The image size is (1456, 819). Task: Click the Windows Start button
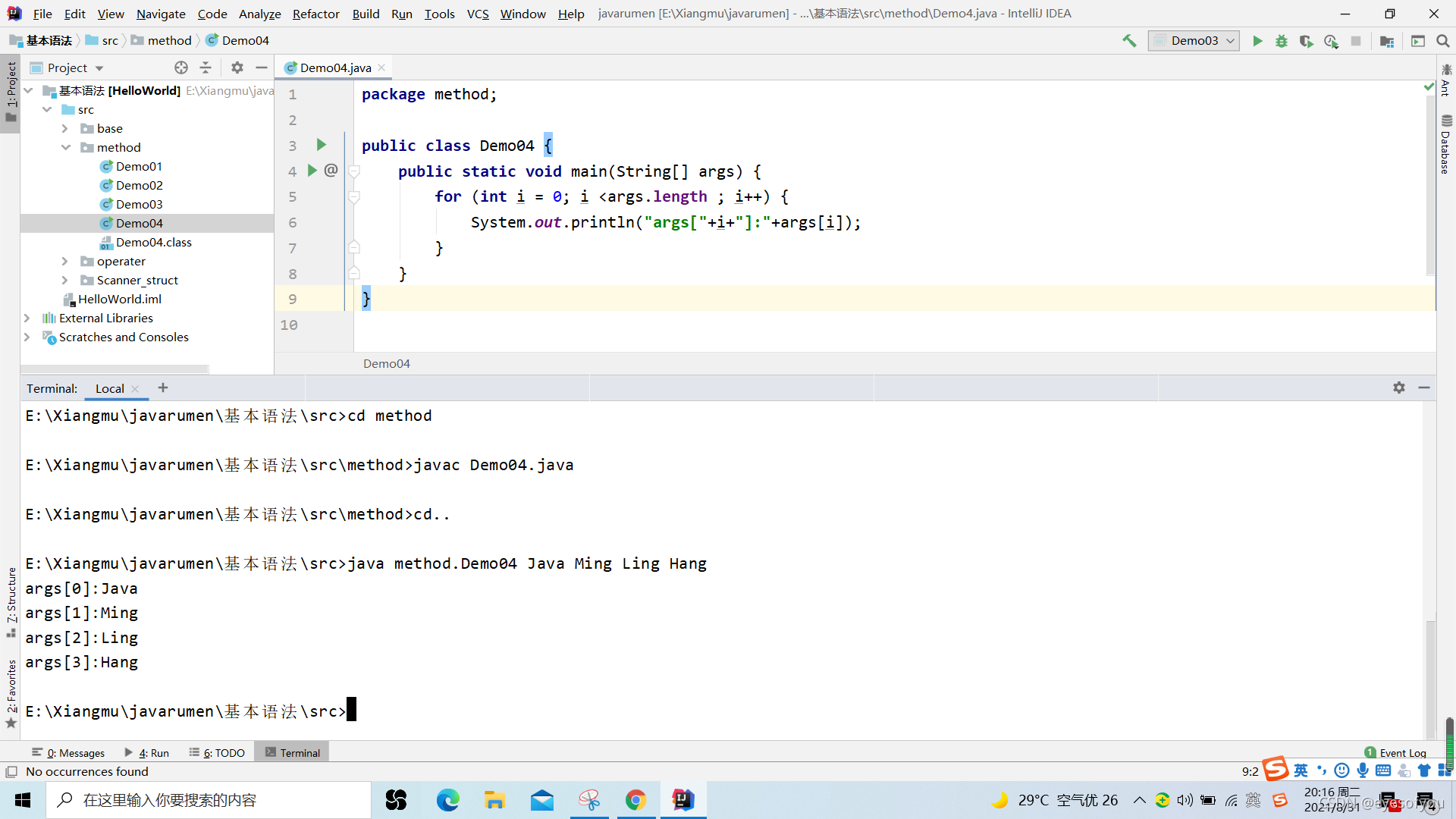click(x=23, y=800)
